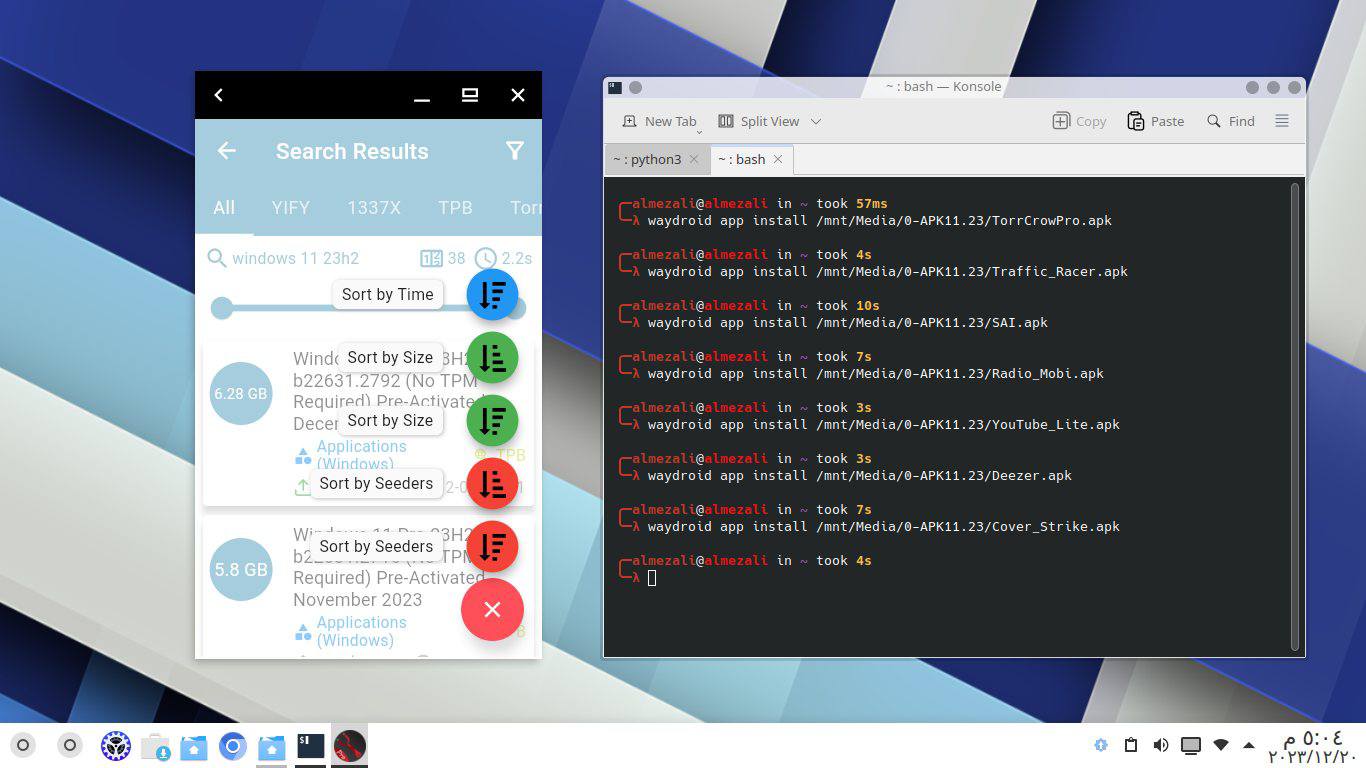Click the network wifi tray icon

1221,745
